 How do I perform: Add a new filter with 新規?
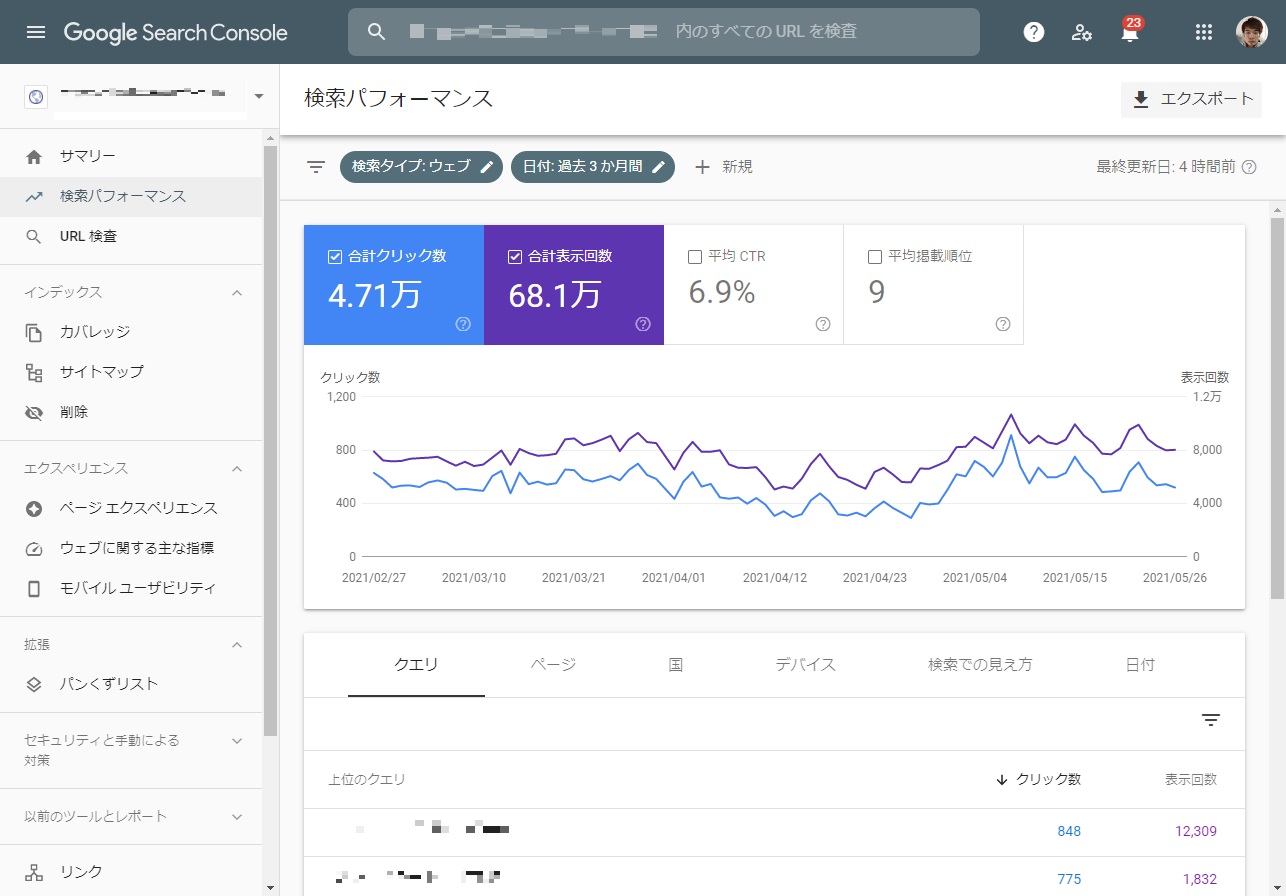(x=723, y=167)
